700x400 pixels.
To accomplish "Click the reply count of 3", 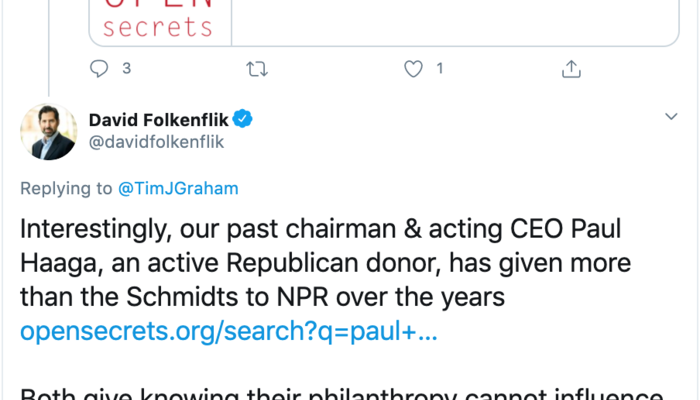I will [x=126, y=69].
